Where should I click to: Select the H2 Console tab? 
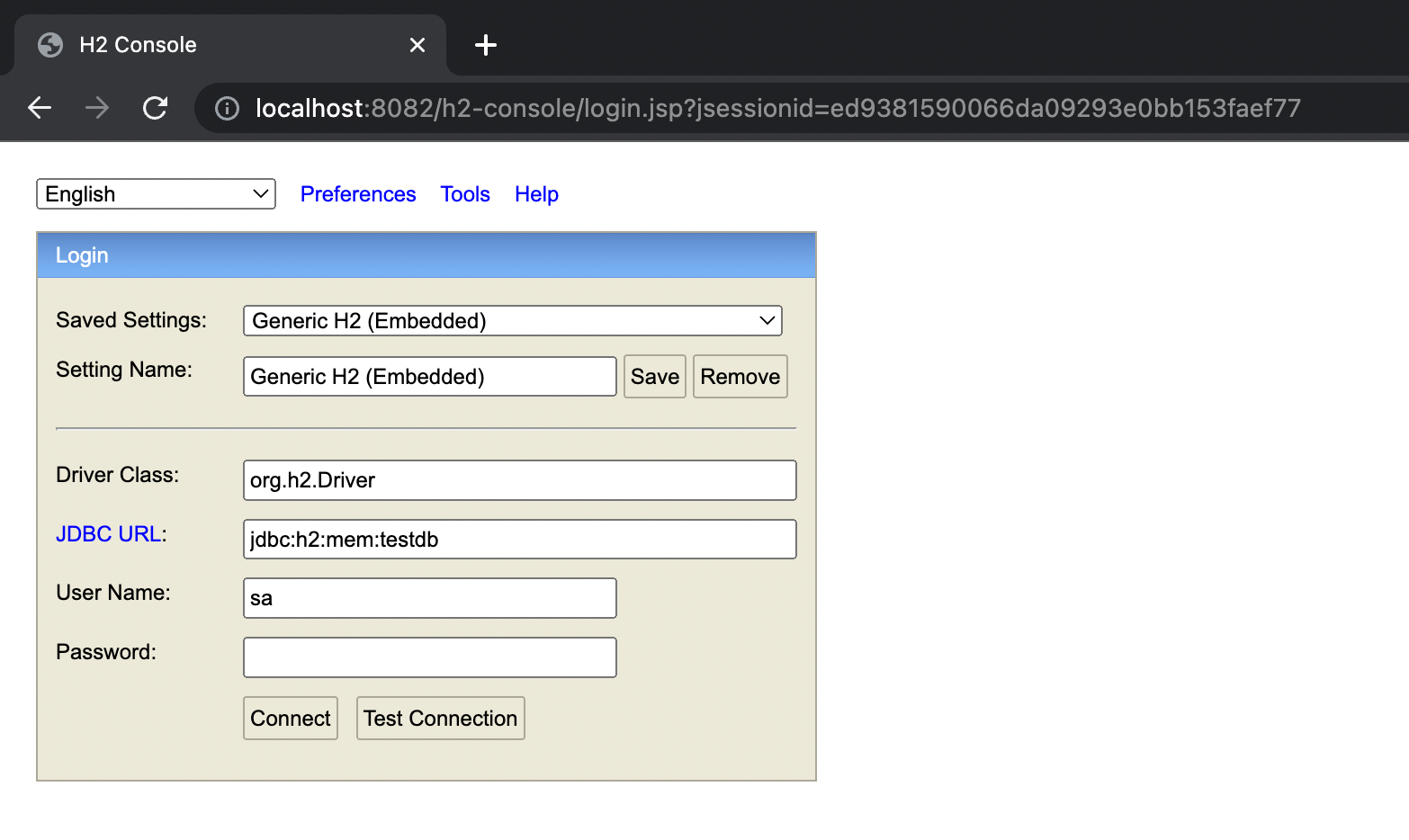click(230, 45)
